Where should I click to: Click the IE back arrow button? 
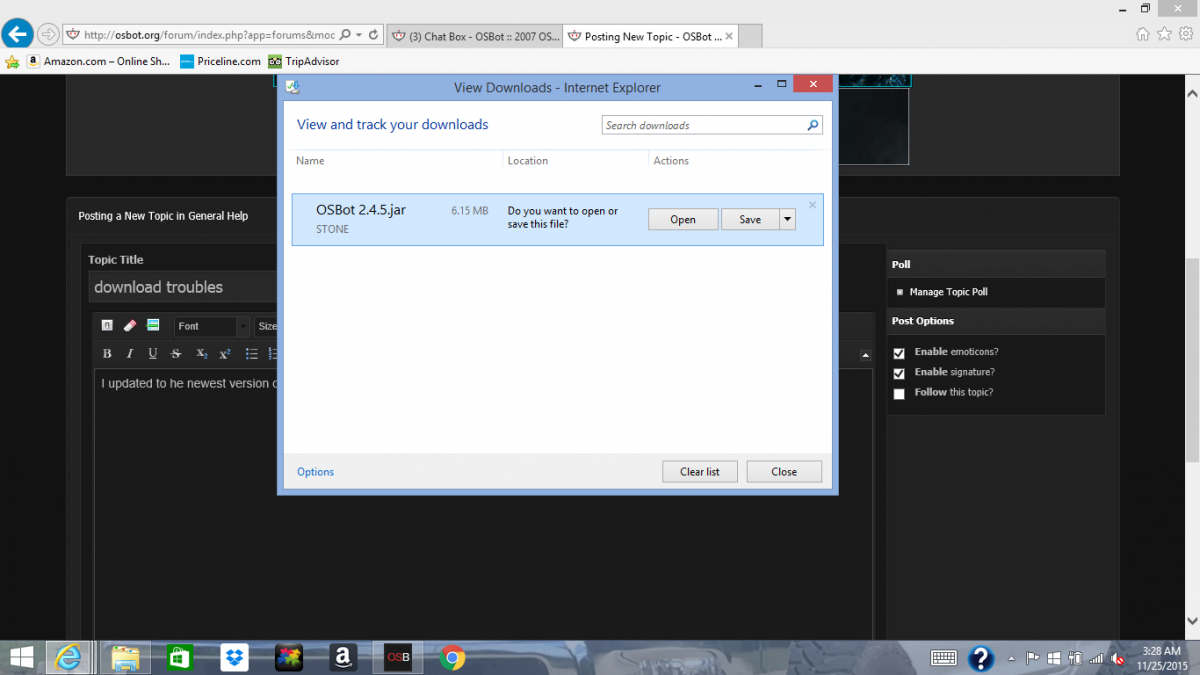[16, 34]
